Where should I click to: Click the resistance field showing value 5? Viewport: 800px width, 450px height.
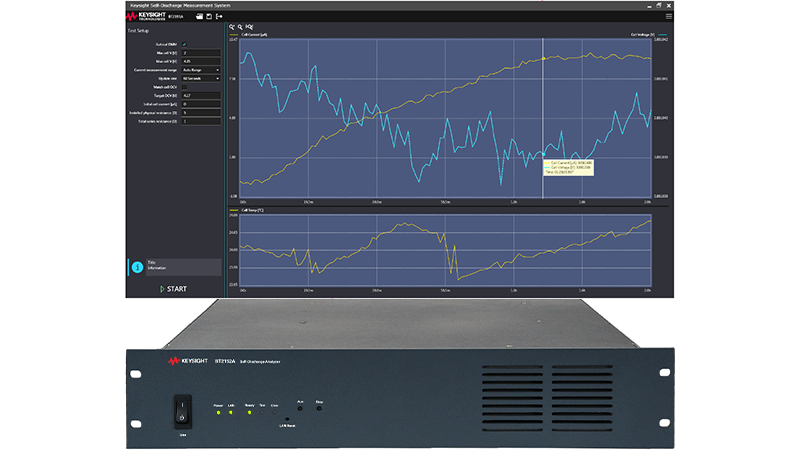pos(201,113)
